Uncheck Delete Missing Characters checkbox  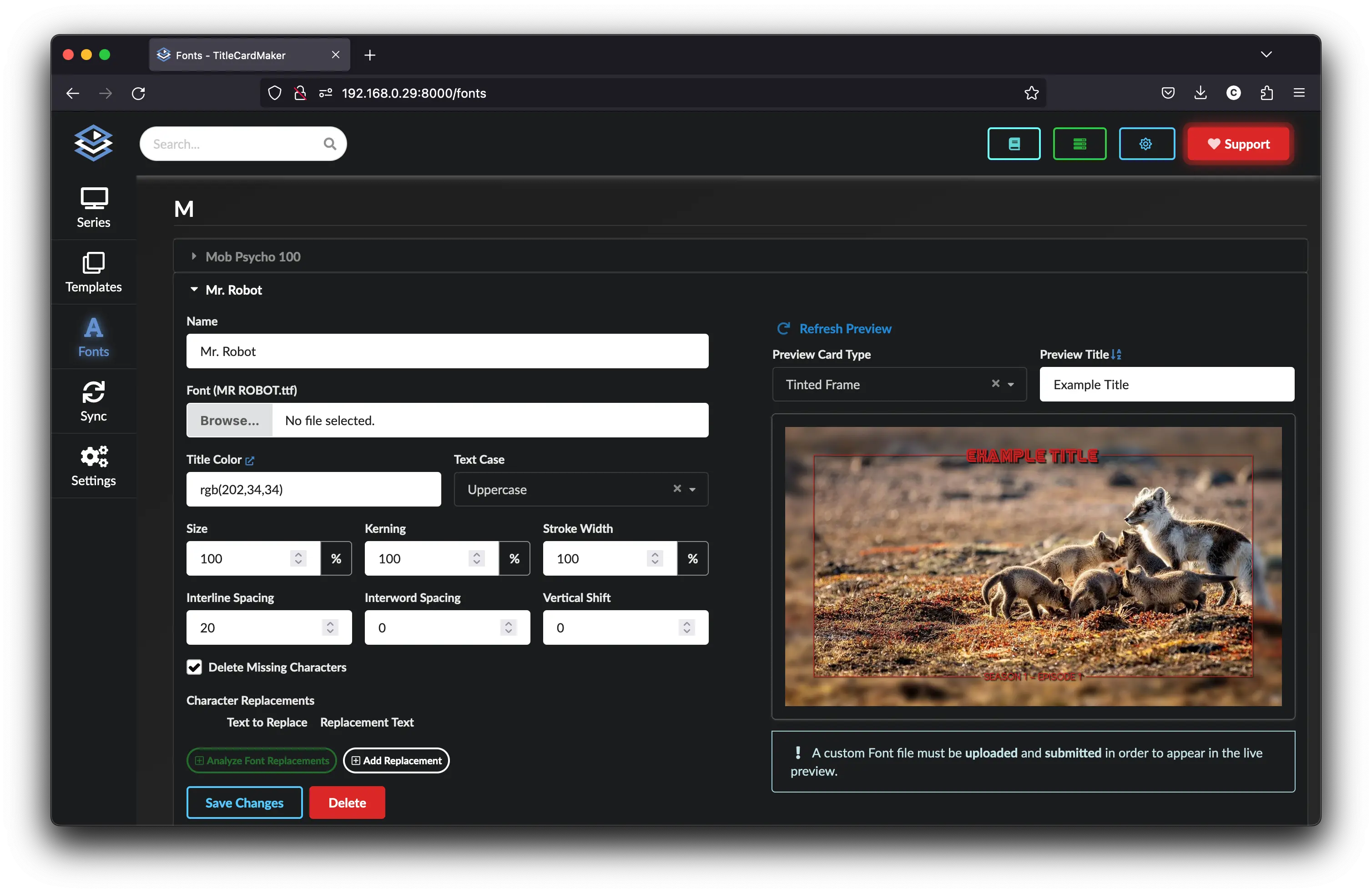tap(194, 667)
